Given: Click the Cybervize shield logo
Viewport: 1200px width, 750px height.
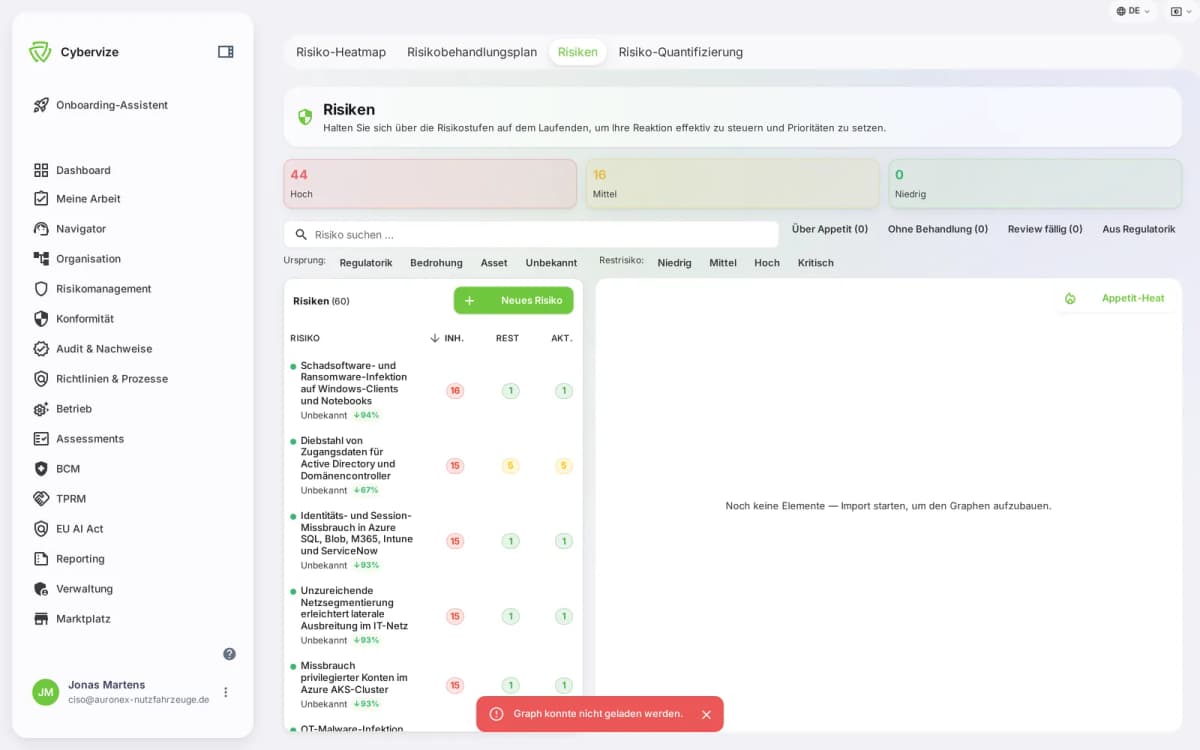Looking at the screenshot, I should point(40,52).
